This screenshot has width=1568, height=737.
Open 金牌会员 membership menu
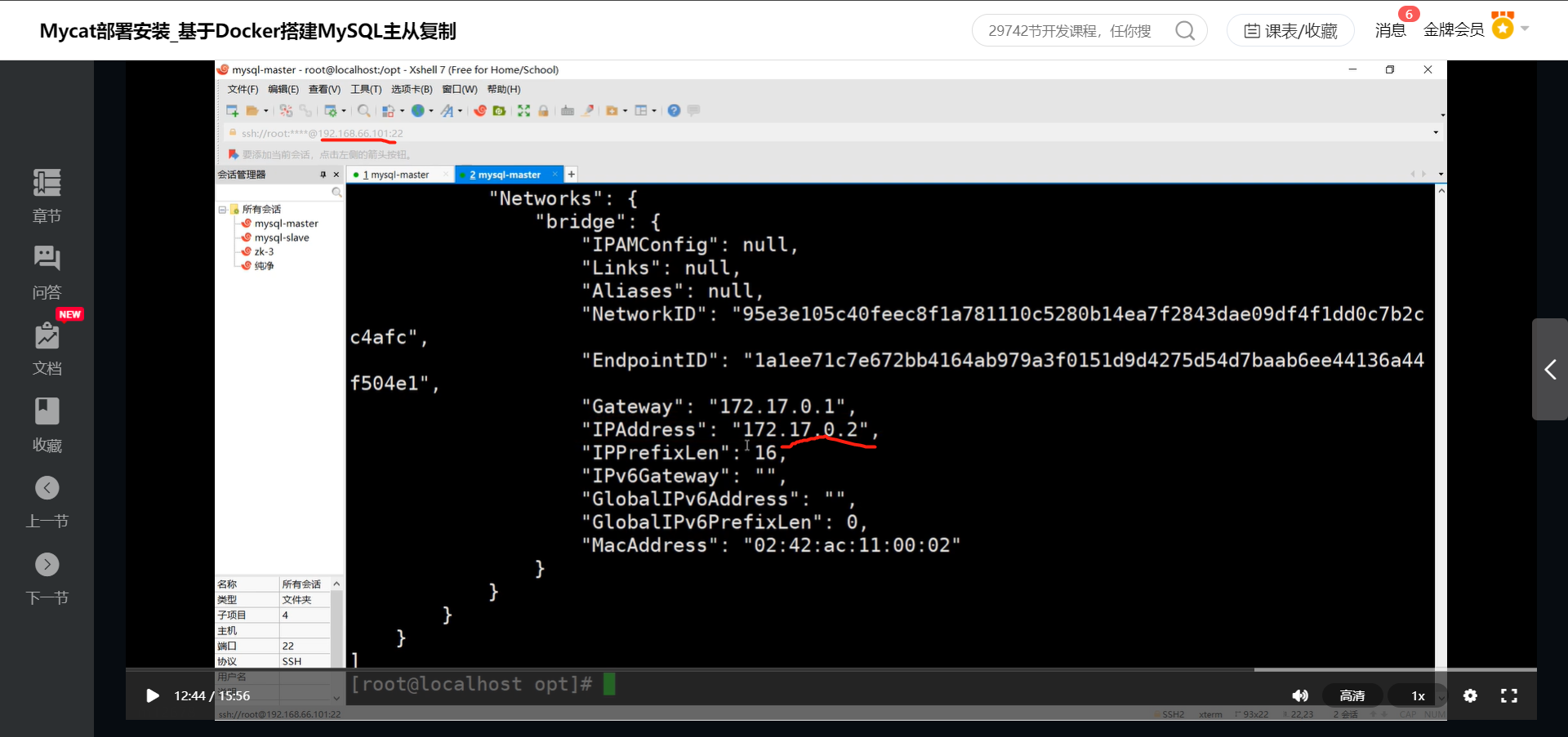point(1475,29)
